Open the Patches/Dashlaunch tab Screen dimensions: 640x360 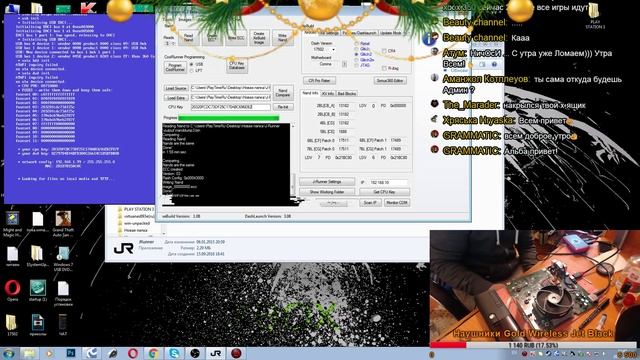[x=359, y=33]
